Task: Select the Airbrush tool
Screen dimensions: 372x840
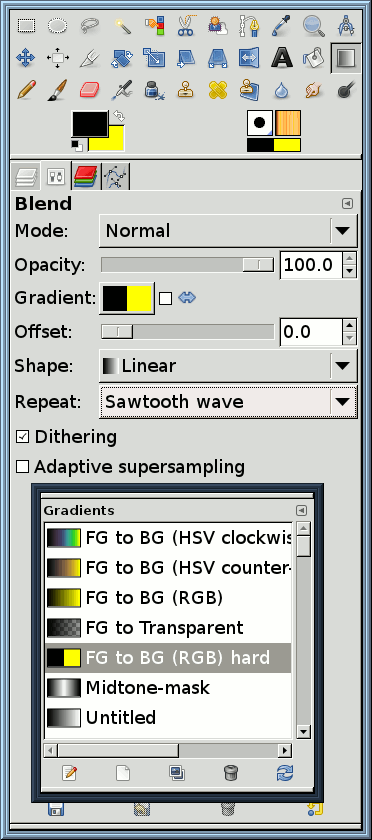Action: click(x=122, y=90)
